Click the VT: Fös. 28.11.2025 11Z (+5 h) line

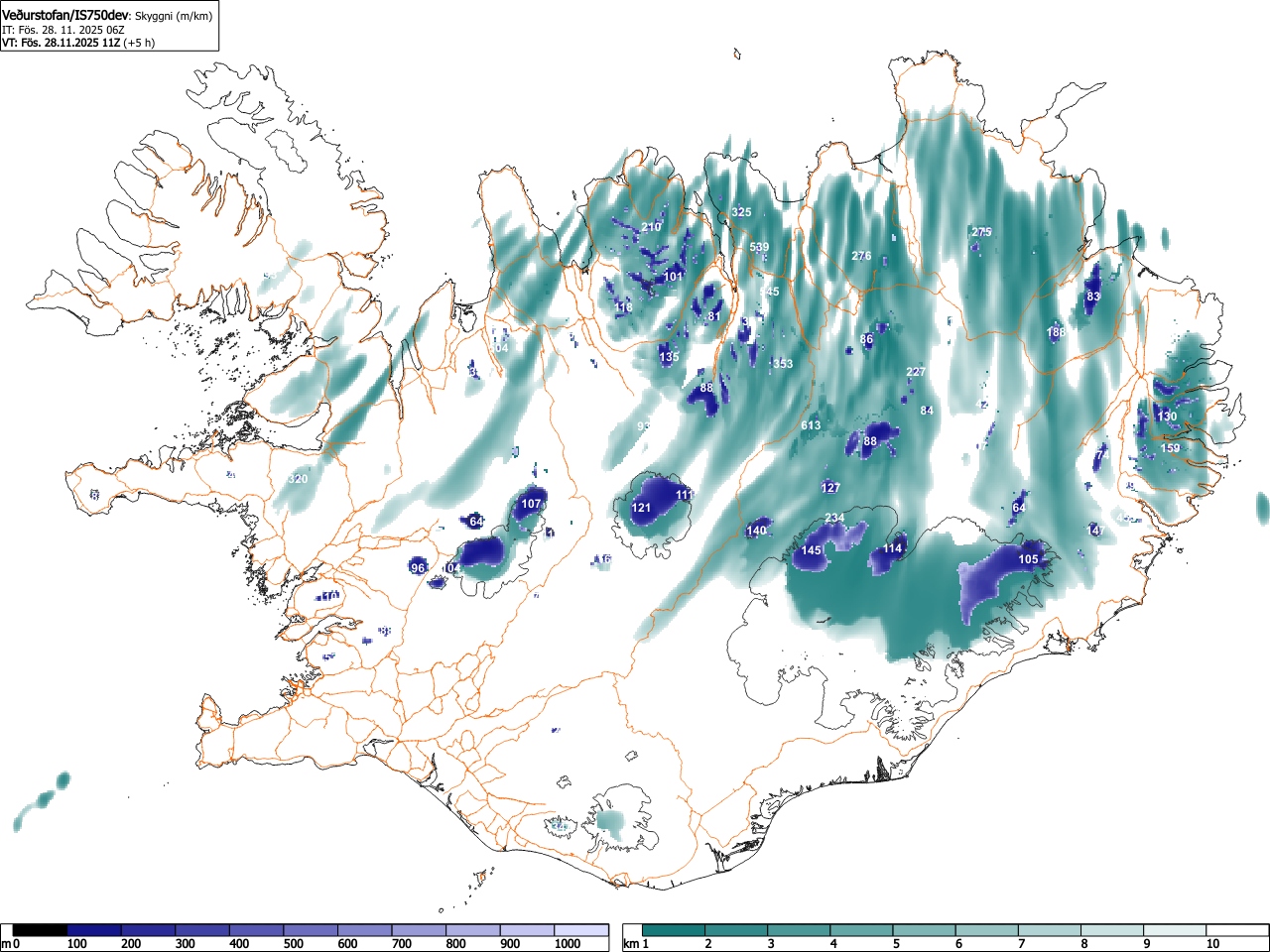(x=78, y=43)
